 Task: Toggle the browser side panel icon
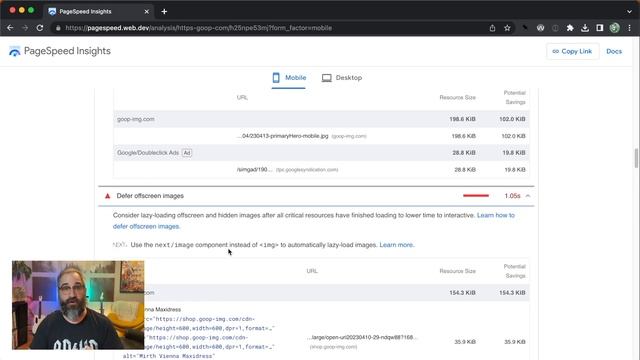[x=599, y=28]
